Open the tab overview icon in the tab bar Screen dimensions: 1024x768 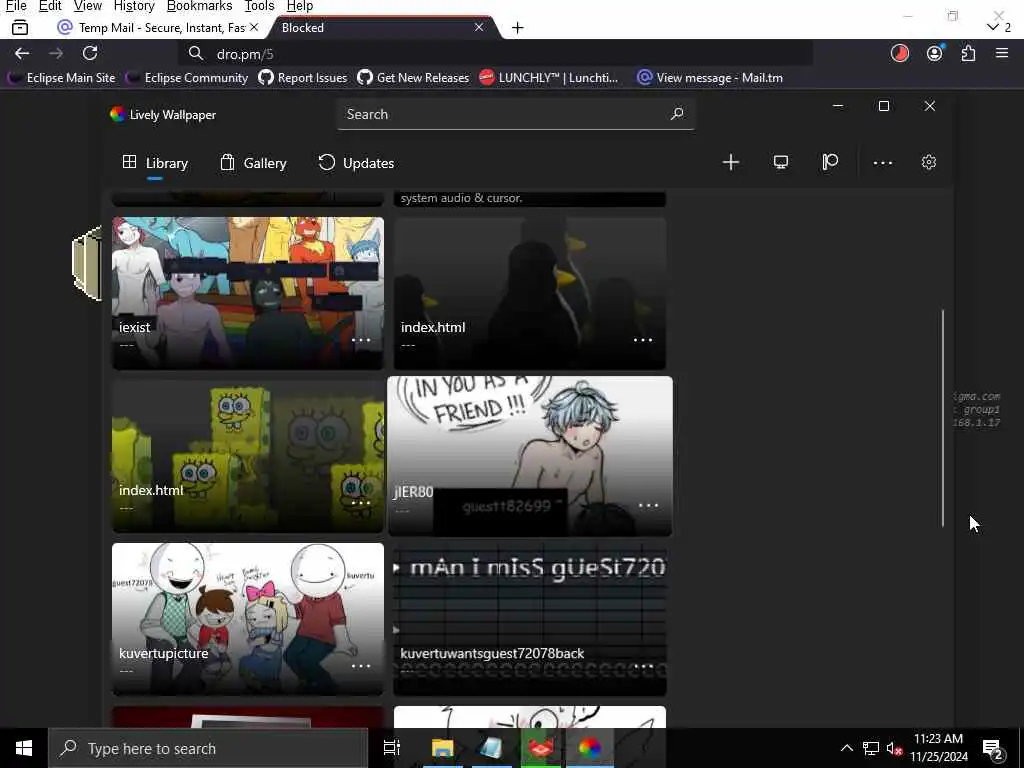(x=20, y=27)
